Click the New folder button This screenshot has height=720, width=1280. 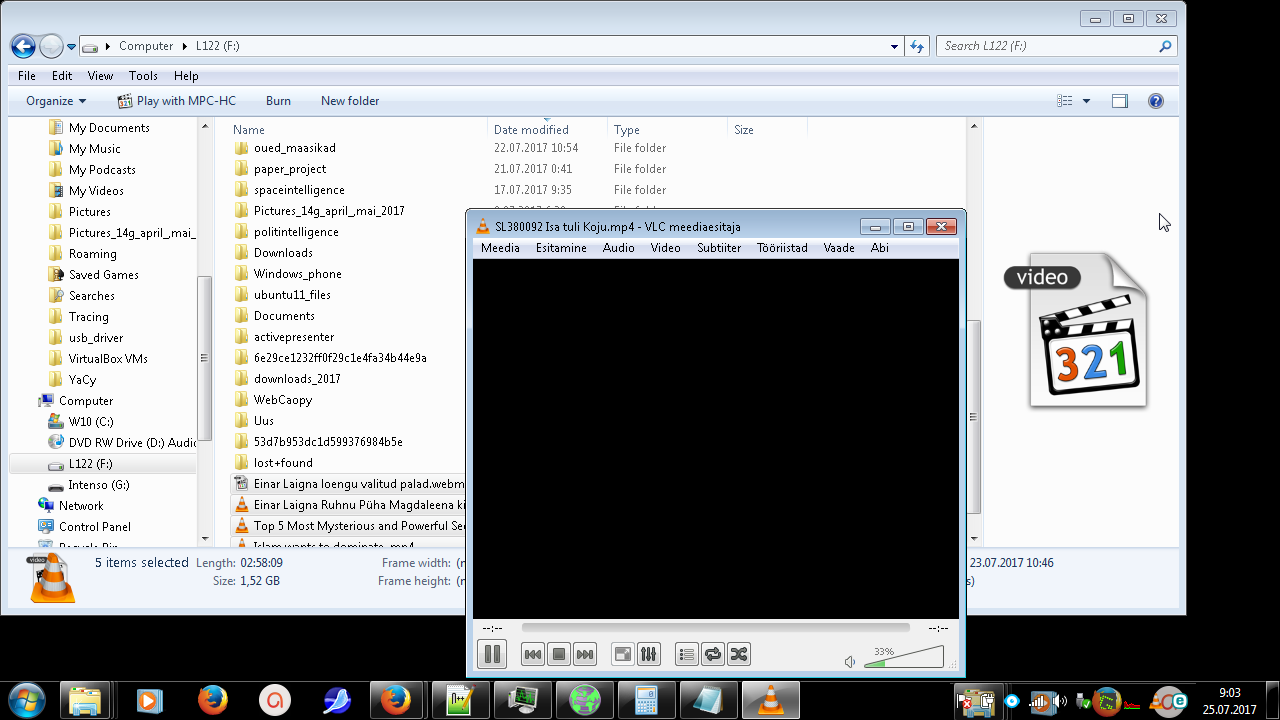pyautogui.click(x=350, y=101)
